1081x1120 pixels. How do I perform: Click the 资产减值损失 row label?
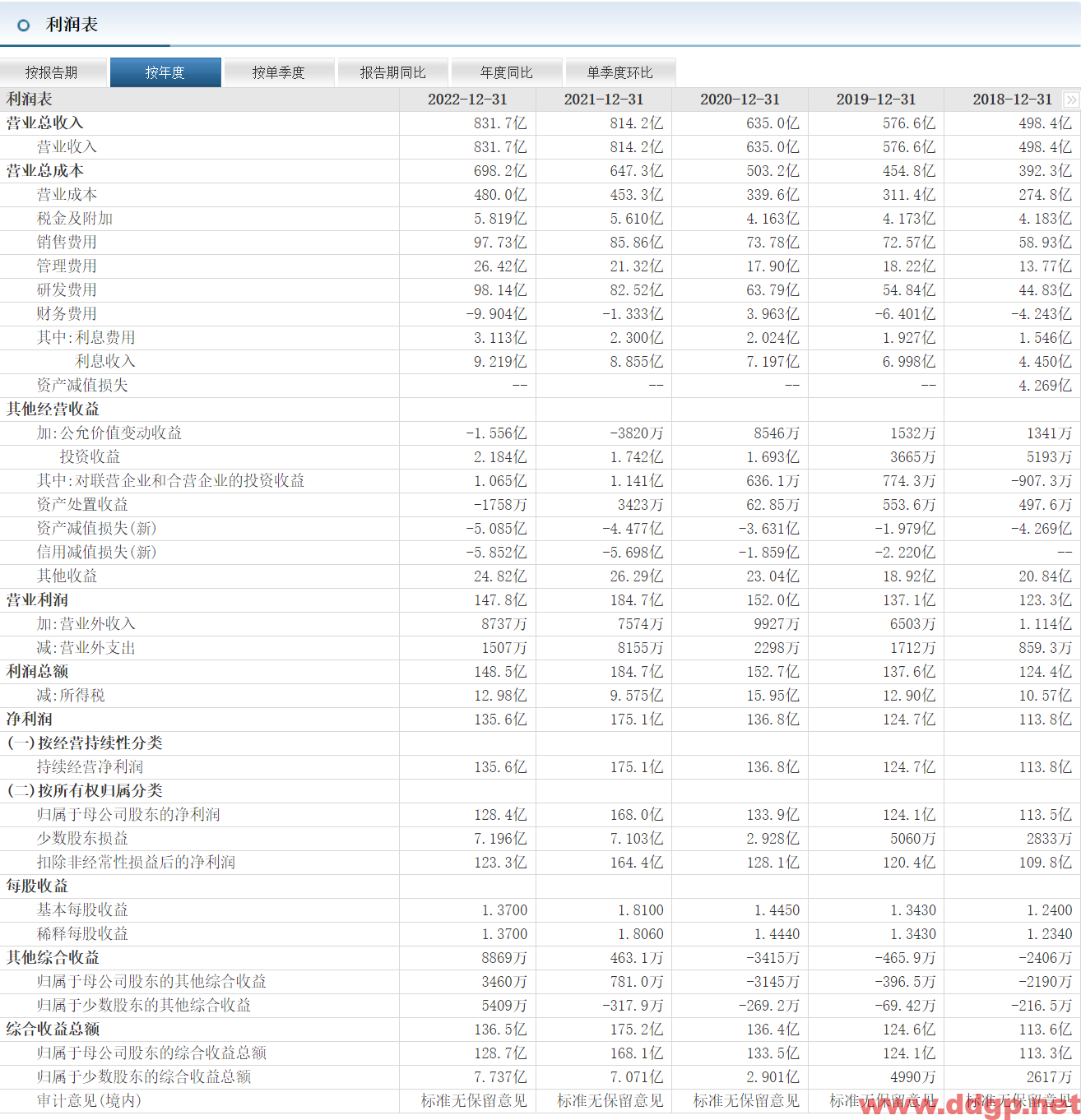[x=82, y=386]
